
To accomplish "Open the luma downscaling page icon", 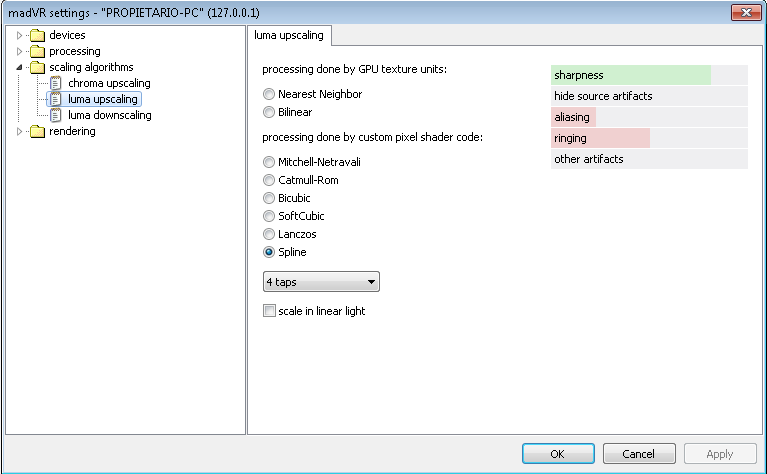I will point(56,115).
